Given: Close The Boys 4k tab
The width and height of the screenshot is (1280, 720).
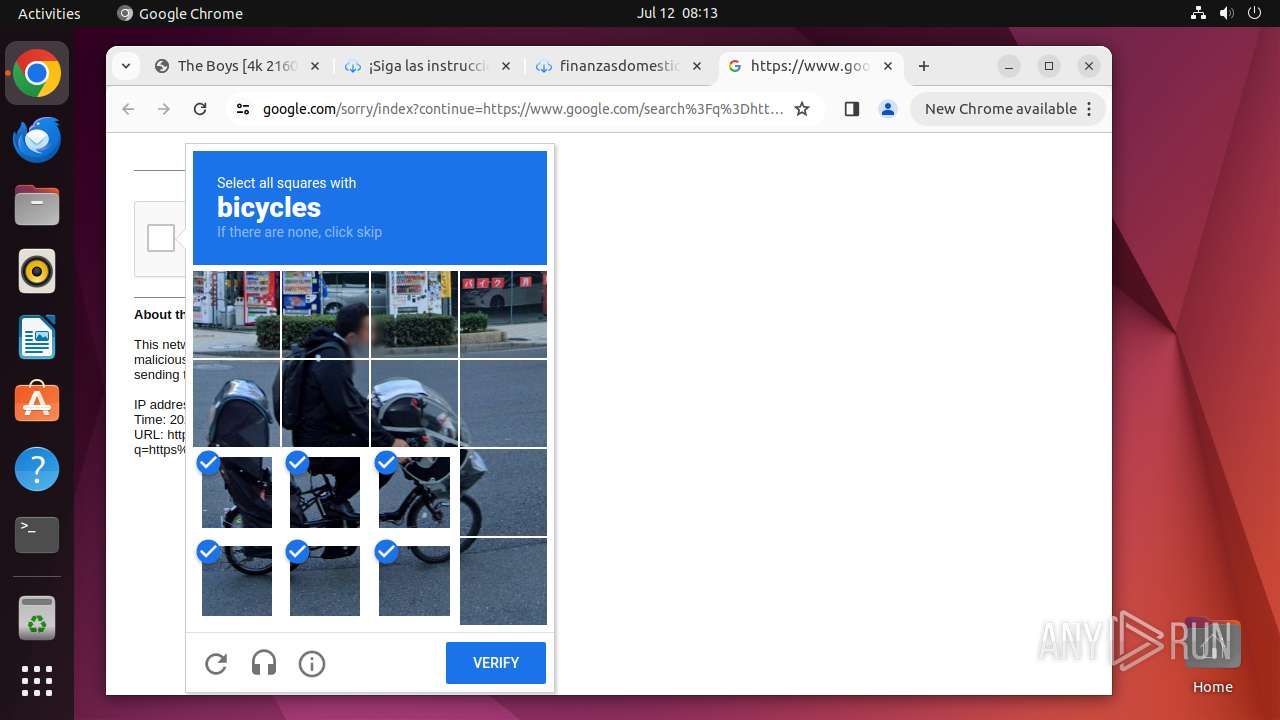Looking at the screenshot, I should tap(315, 66).
